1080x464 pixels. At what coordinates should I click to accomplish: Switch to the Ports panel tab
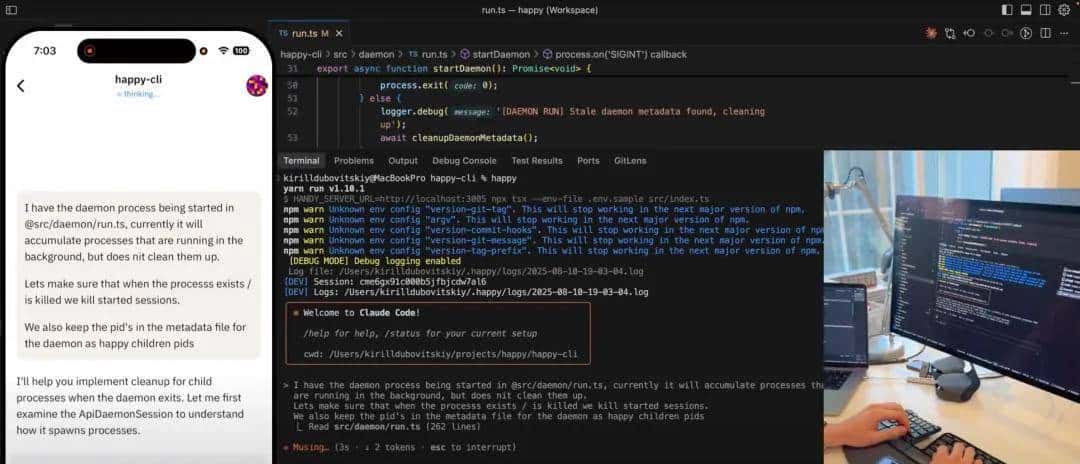588,160
